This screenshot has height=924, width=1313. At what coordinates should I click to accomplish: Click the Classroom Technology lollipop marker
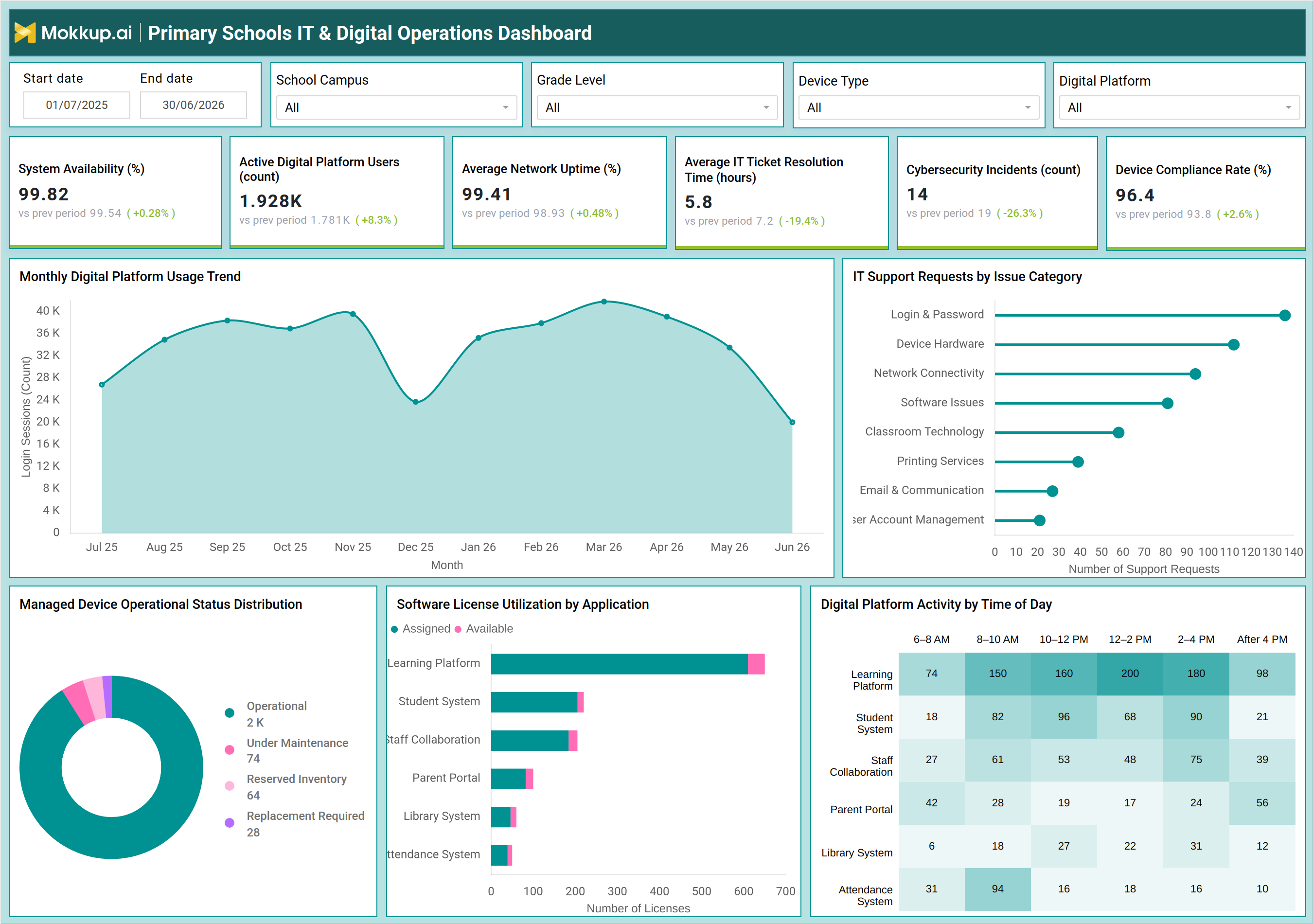1118,433
